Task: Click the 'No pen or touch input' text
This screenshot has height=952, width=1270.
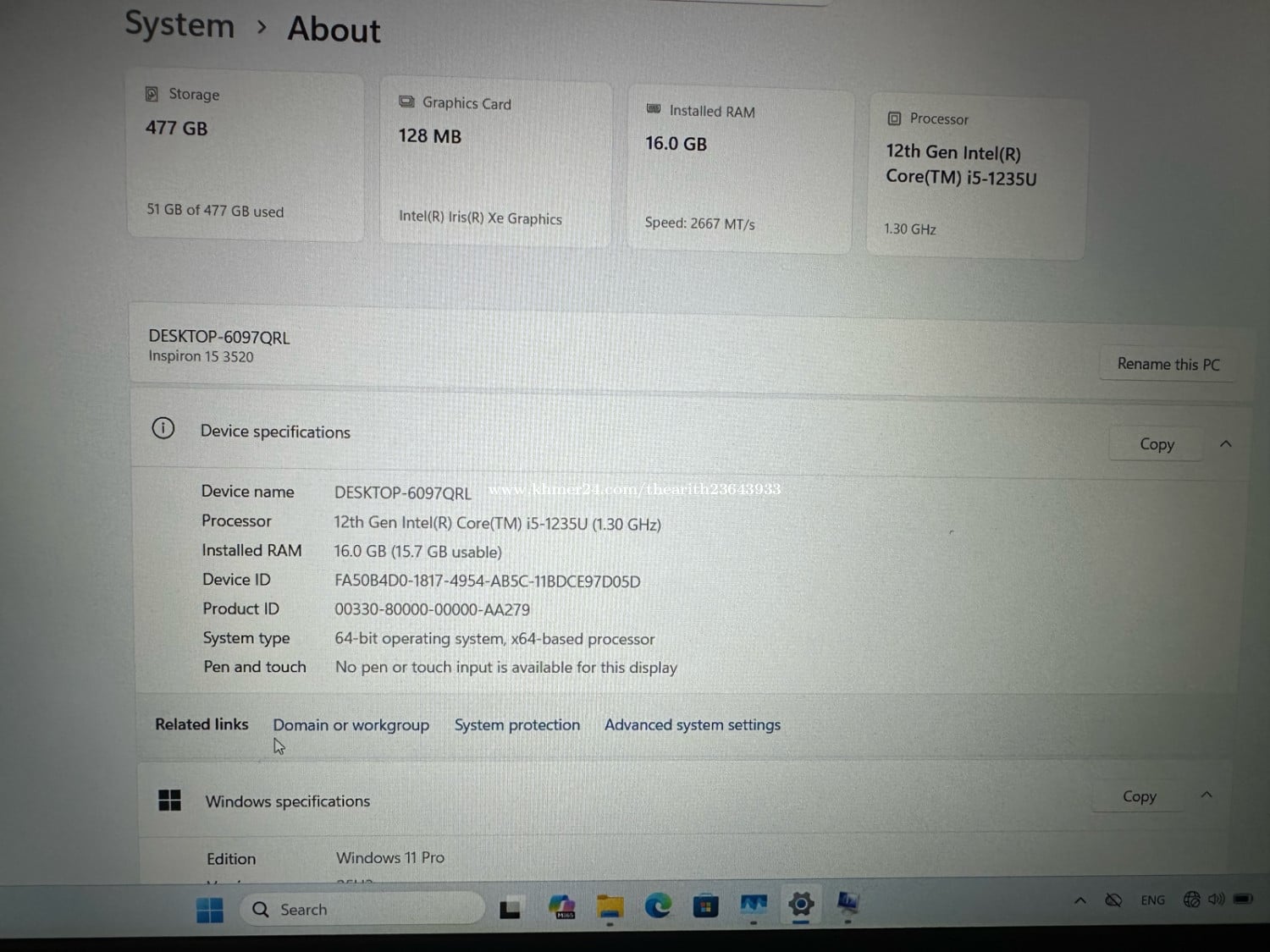Action: point(506,668)
